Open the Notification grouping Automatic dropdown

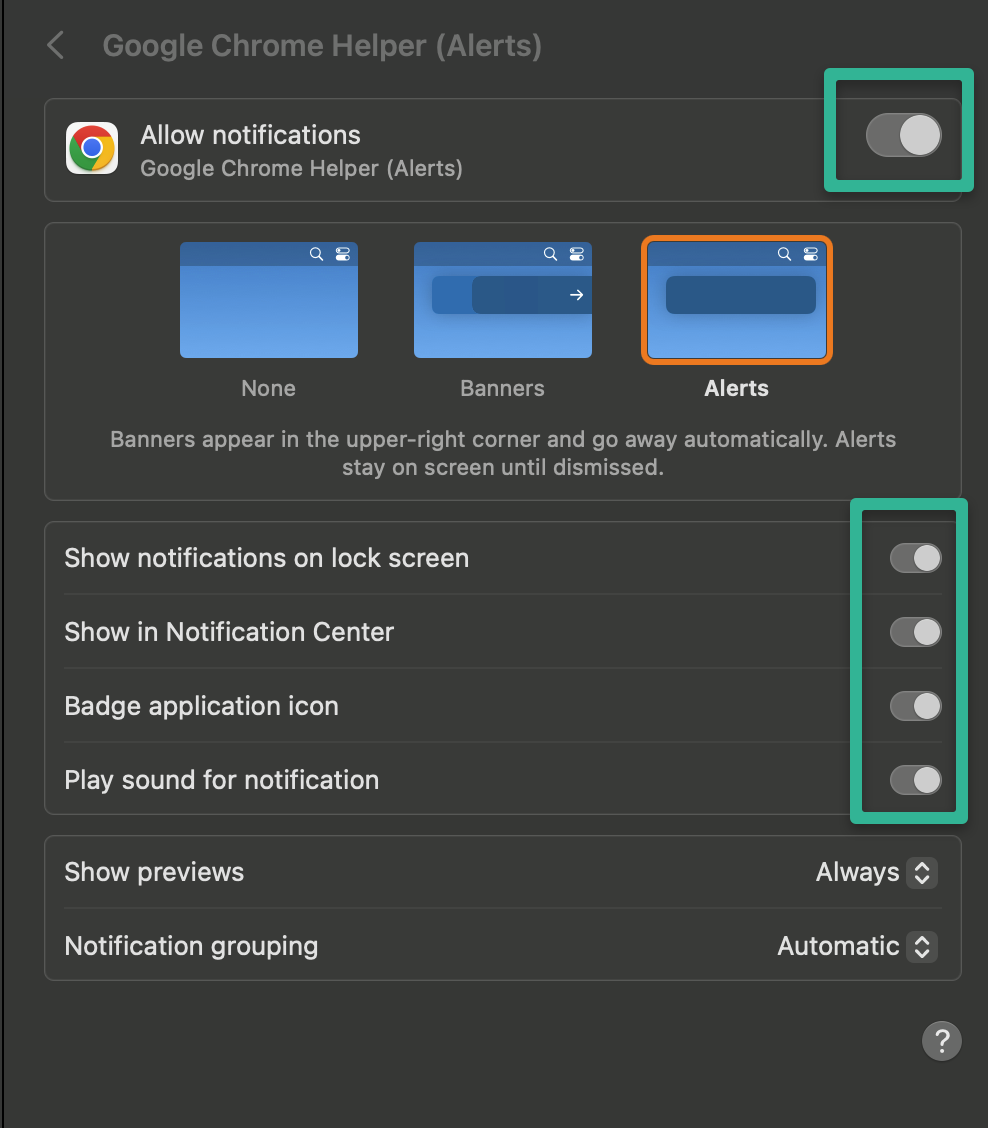pyautogui.click(x=857, y=946)
